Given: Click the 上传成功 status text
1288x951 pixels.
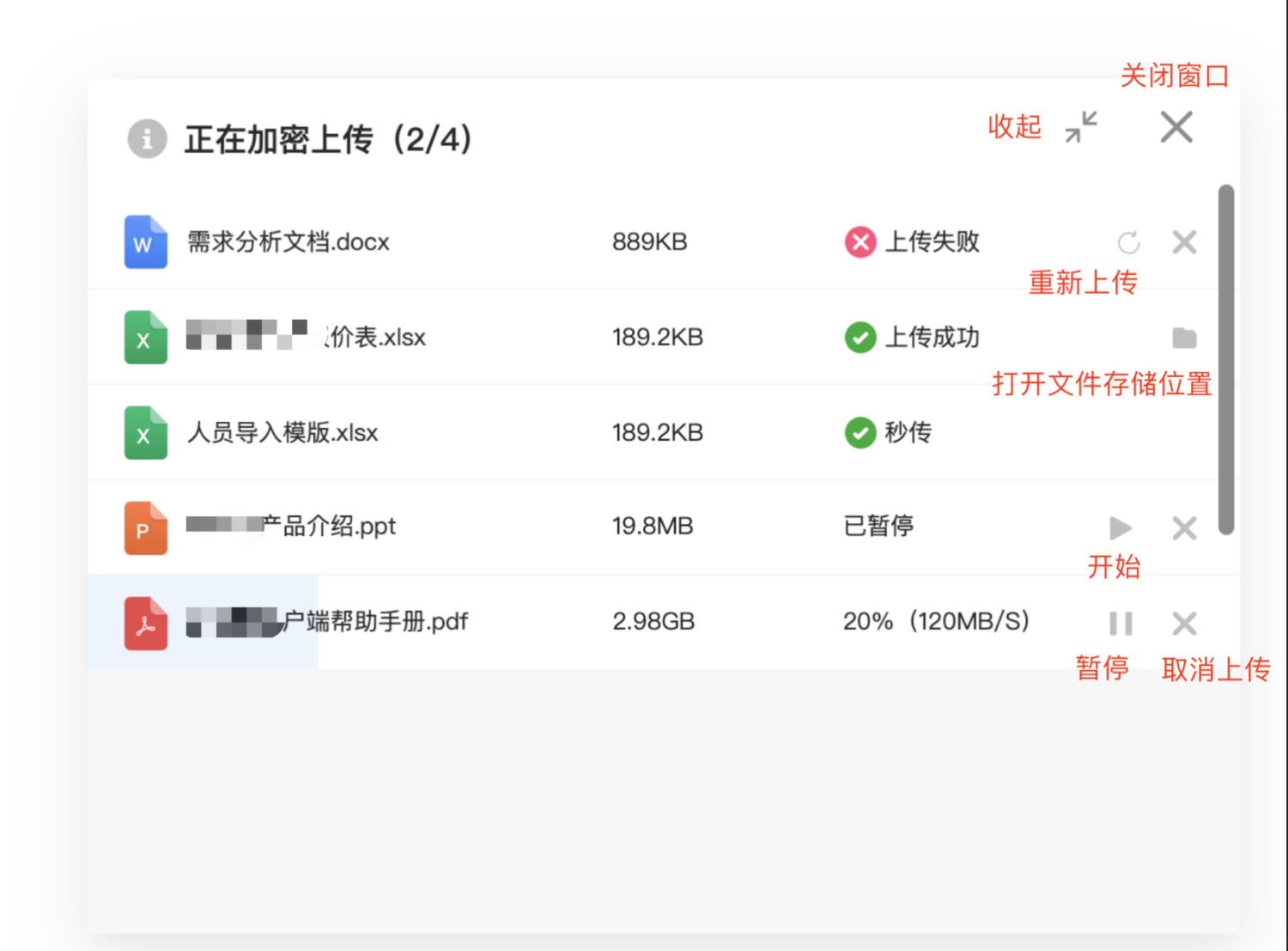Looking at the screenshot, I should [933, 338].
